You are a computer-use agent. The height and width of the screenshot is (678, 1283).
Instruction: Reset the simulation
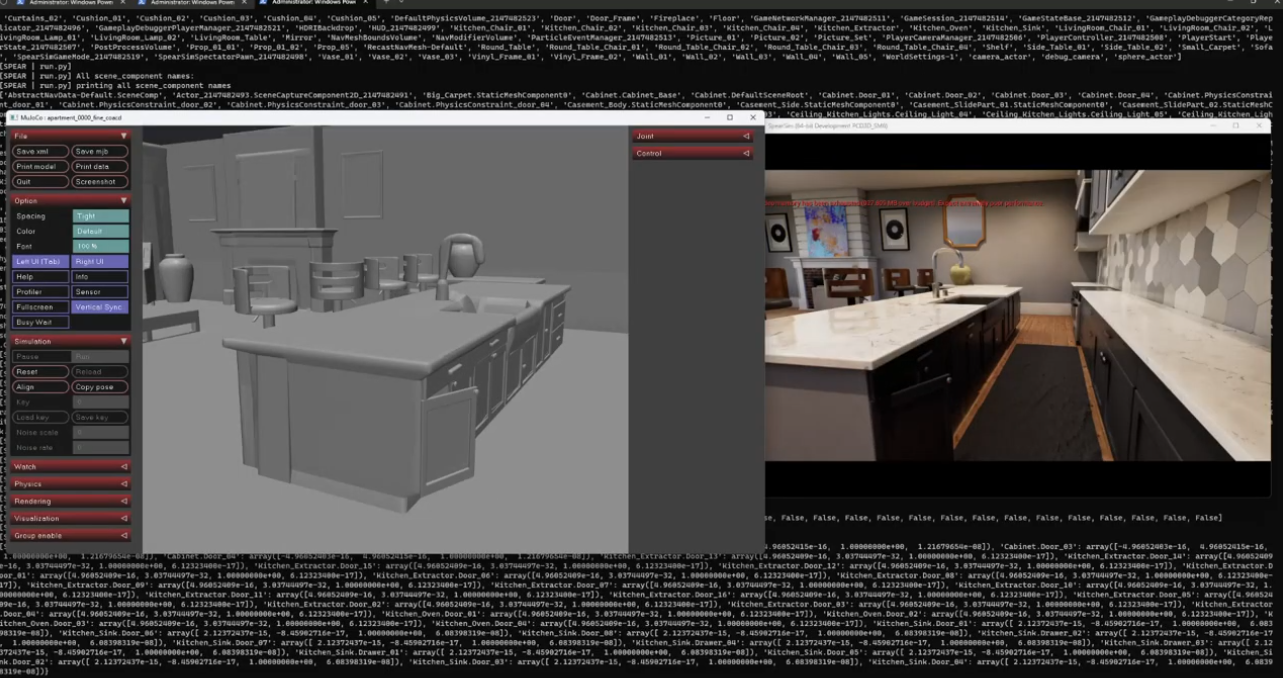click(x=41, y=371)
